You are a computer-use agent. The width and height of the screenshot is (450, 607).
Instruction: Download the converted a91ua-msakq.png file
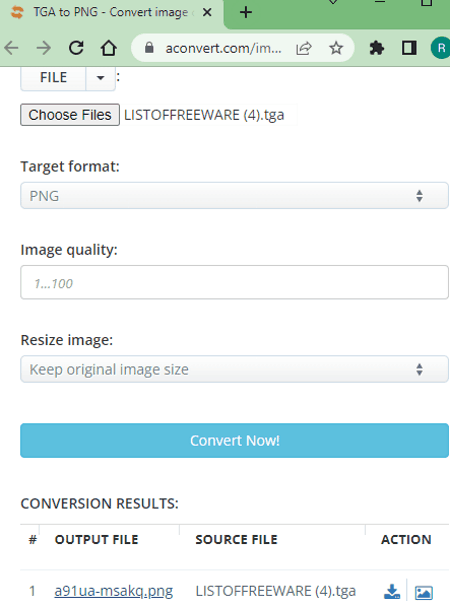(392, 592)
